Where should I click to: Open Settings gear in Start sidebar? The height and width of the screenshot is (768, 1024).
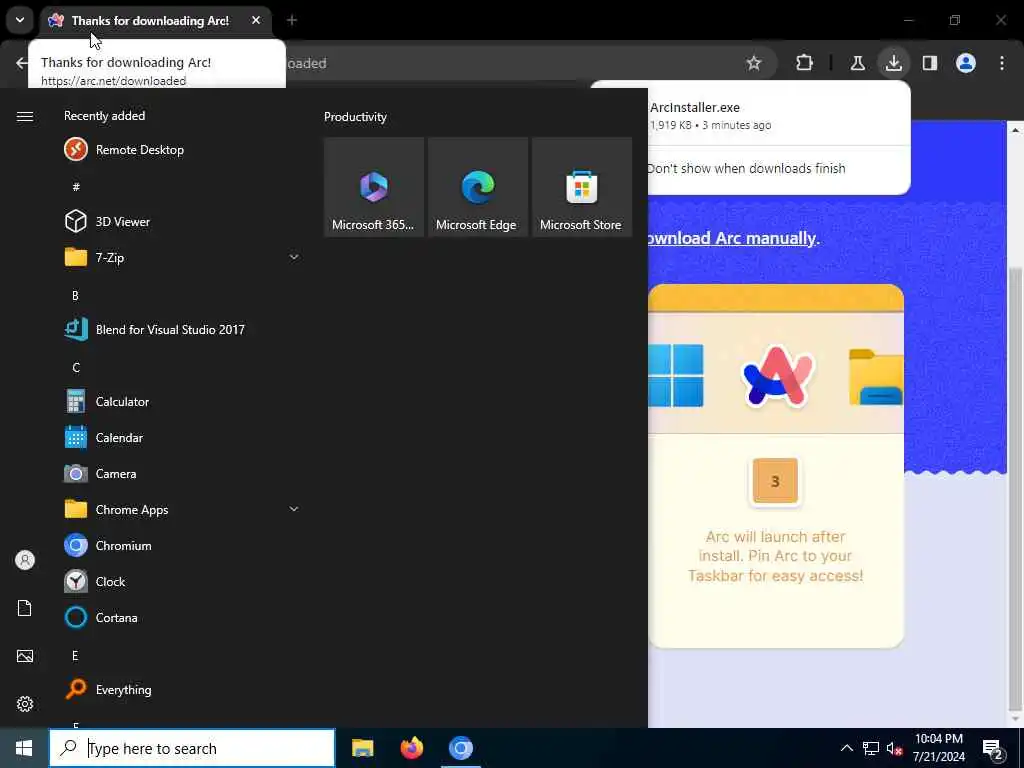pos(25,704)
